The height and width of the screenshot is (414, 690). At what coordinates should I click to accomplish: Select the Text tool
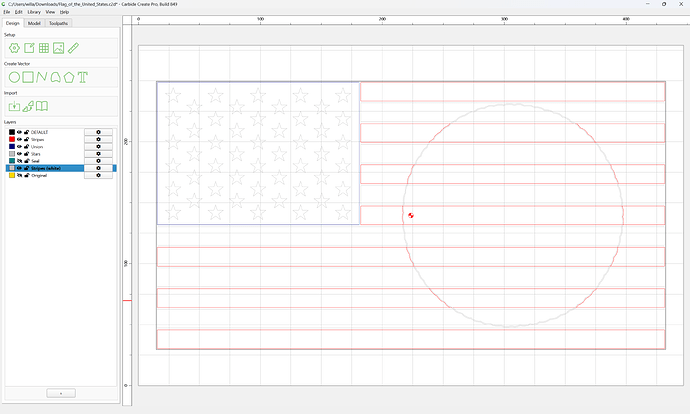pyautogui.click(x=83, y=77)
